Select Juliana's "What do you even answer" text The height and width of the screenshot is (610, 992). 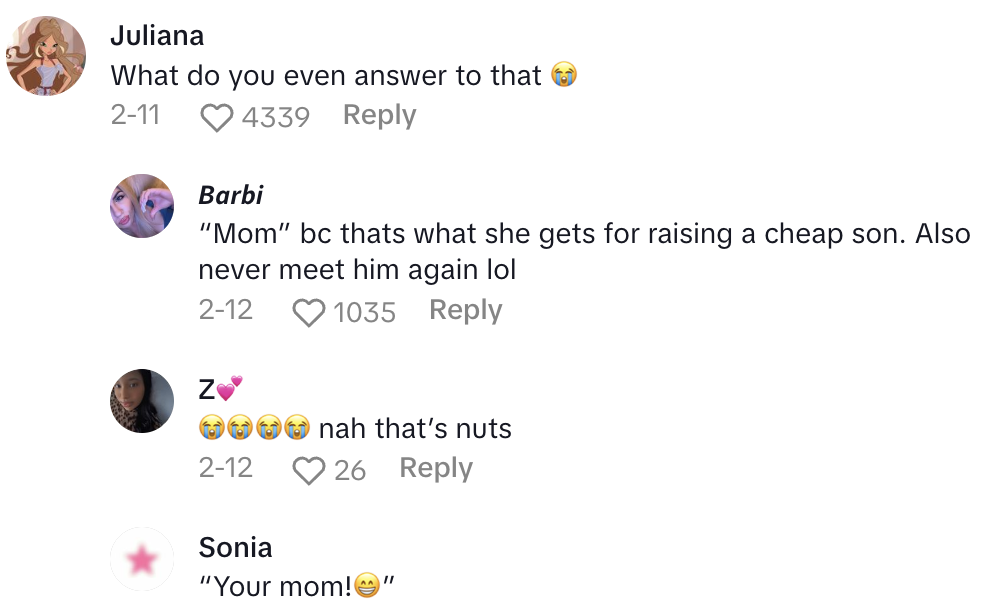pos(326,75)
